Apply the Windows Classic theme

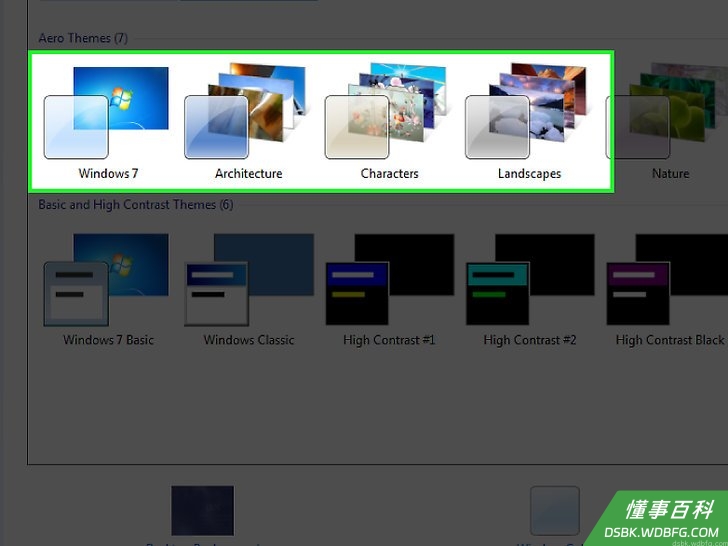coord(249,290)
